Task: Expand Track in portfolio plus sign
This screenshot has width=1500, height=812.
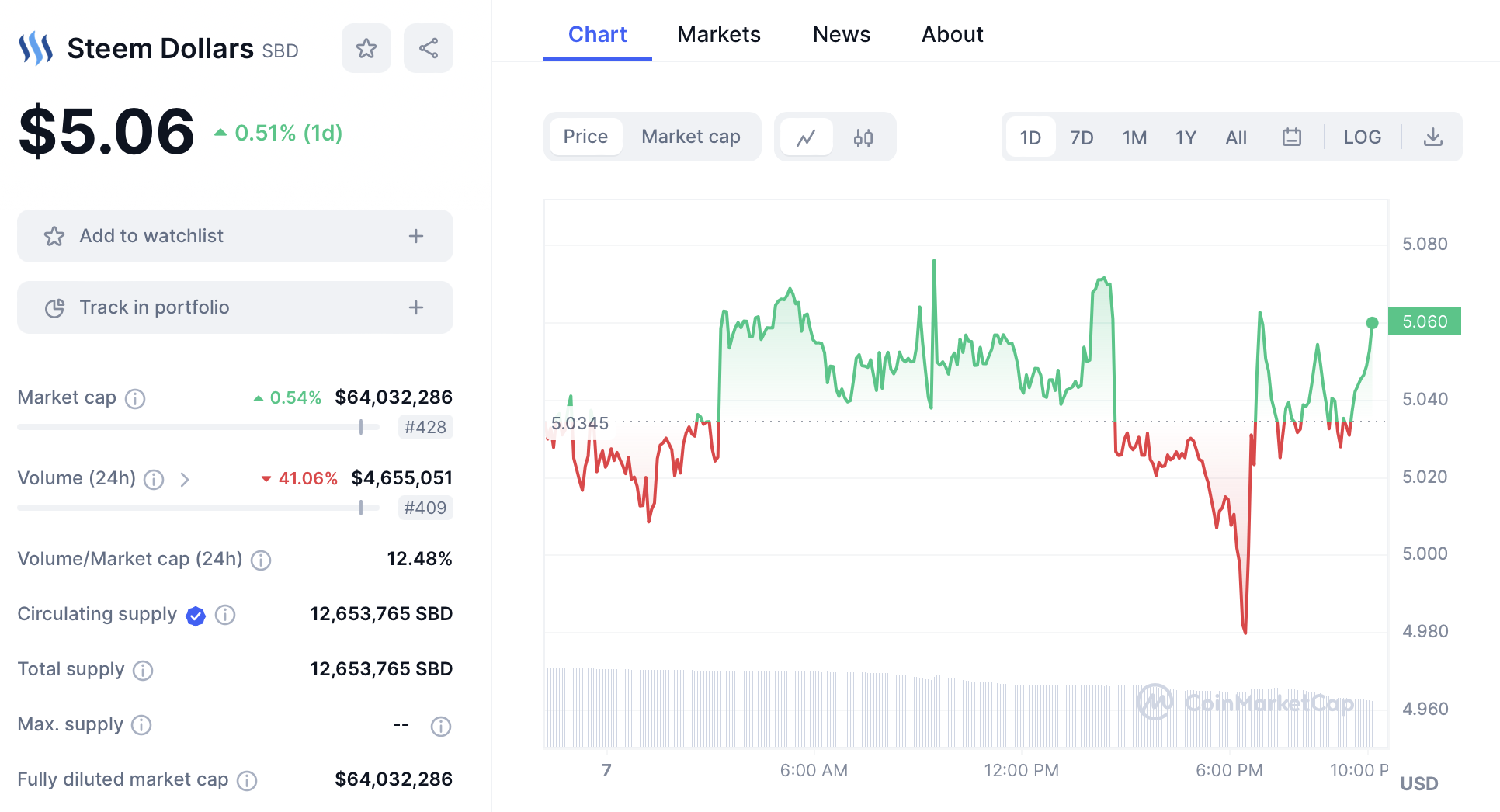Action: pos(416,307)
